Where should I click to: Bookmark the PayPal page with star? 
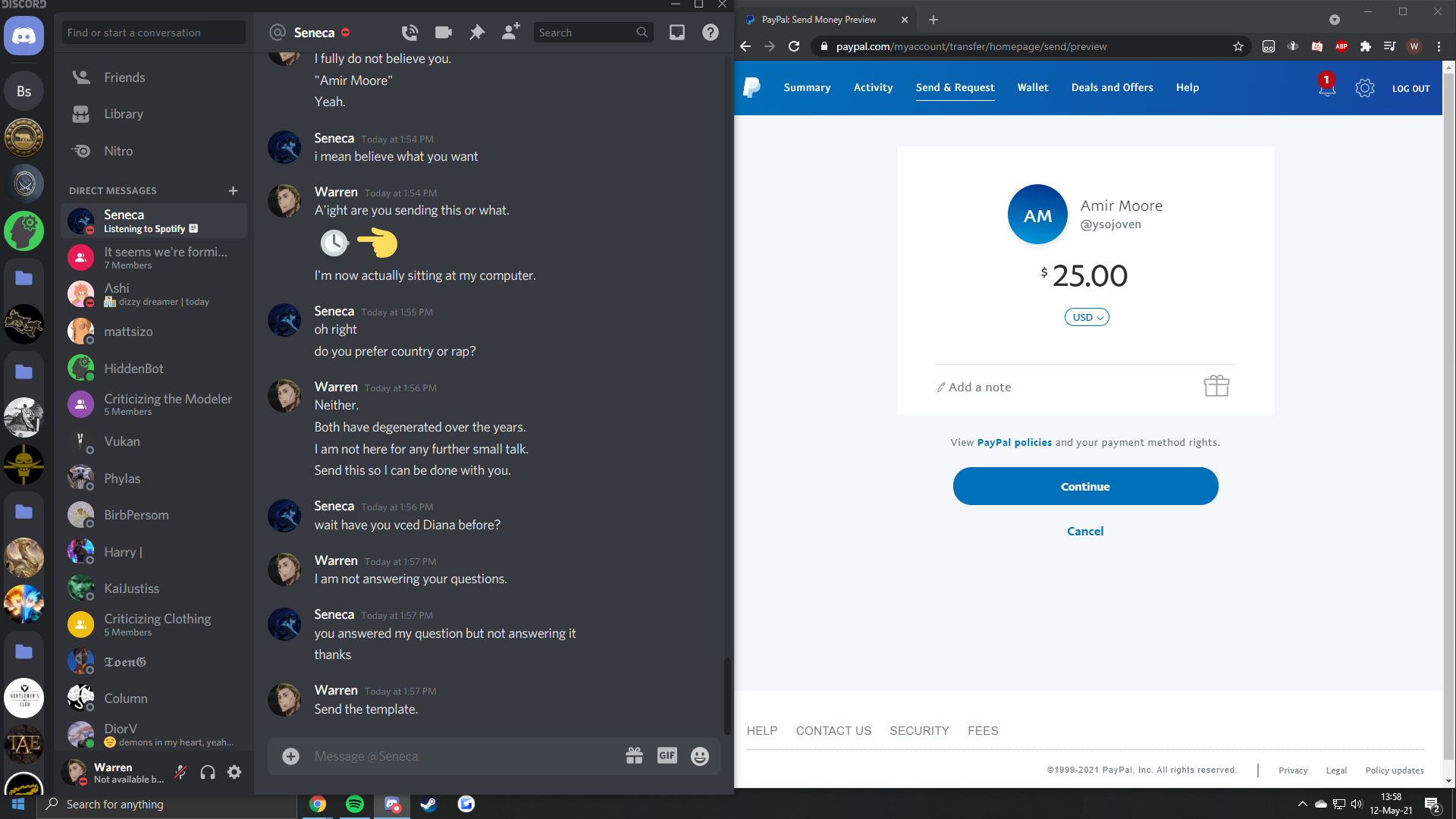(1238, 46)
